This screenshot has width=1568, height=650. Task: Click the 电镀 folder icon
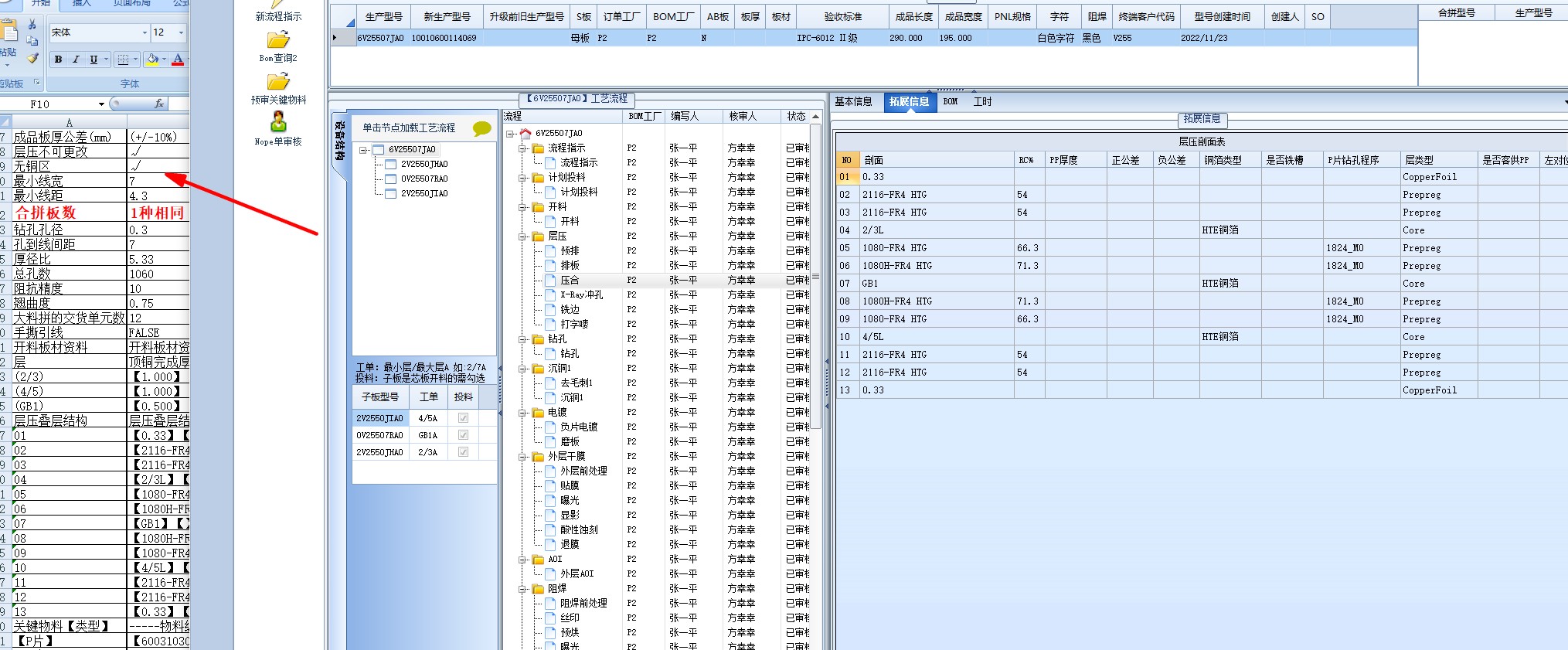click(x=539, y=413)
